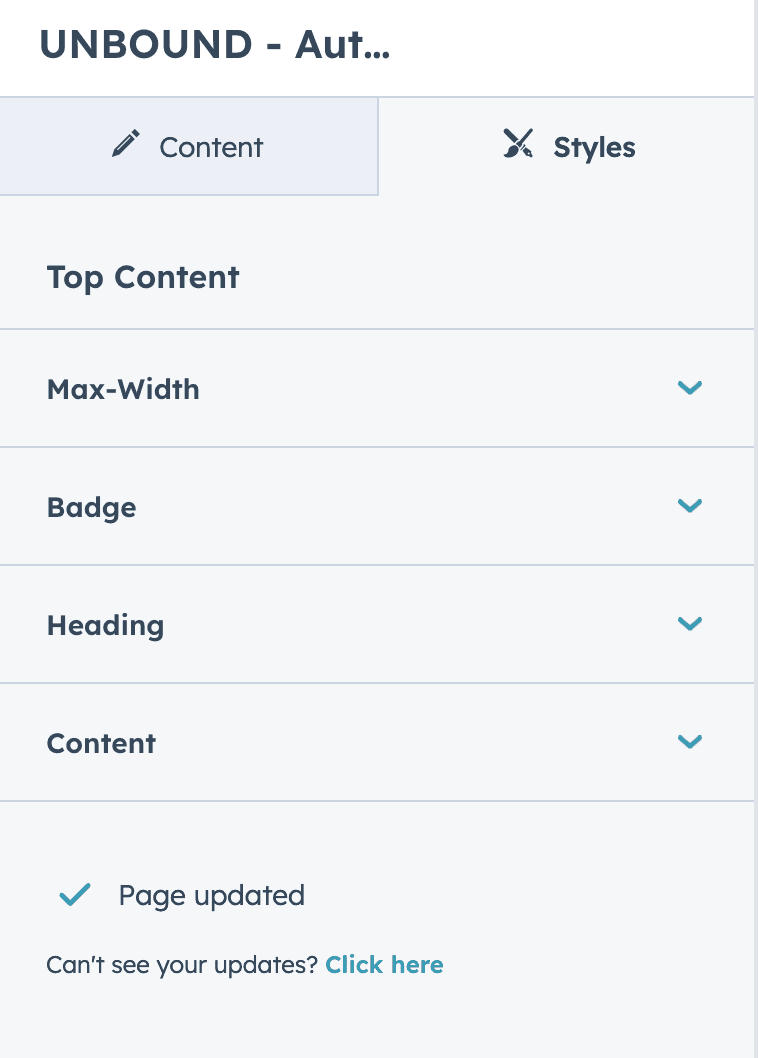Select the blue chevron beside Badge
The height and width of the screenshot is (1058, 758).
click(x=690, y=506)
